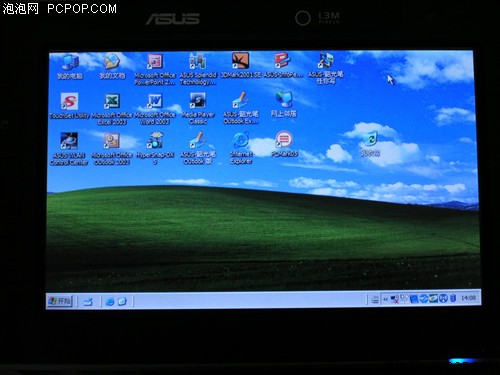Launch Internet Explorer from quick launch
Viewport: 500px width, 375px height.
[x=110, y=302]
